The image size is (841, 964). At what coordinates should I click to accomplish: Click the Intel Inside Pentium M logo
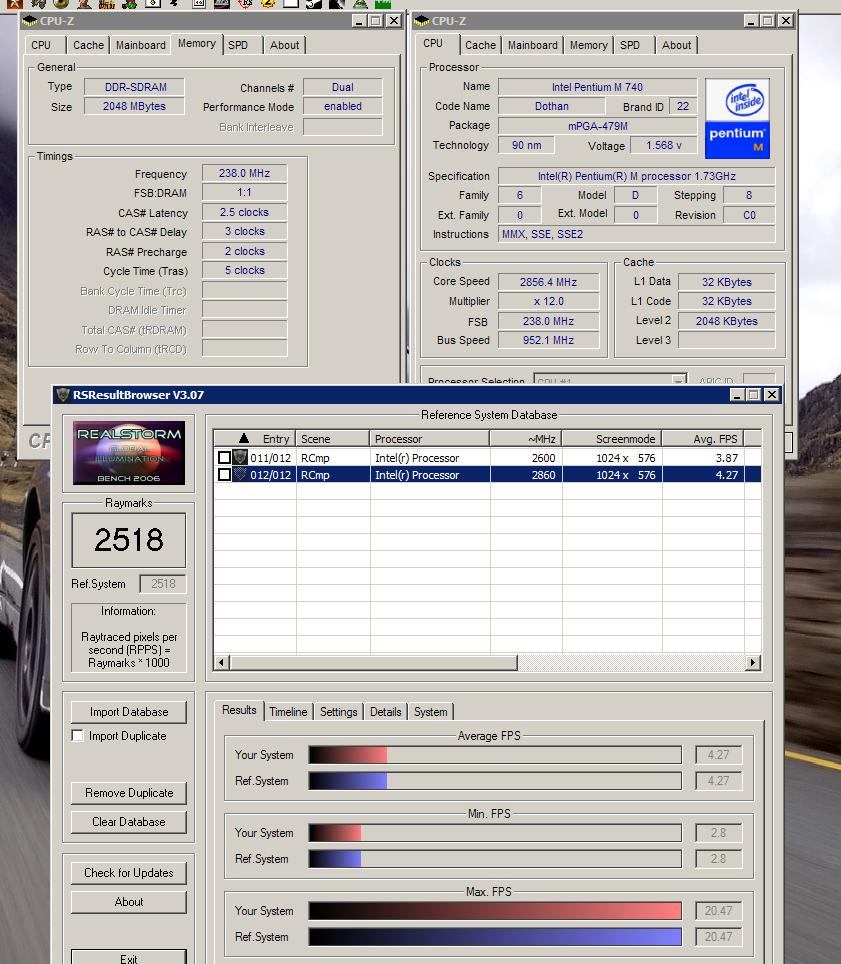pyautogui.click(x=737, y=119)
